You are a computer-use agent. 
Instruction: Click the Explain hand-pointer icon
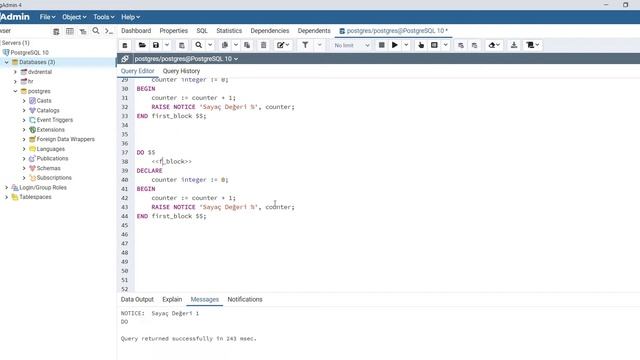[x=421, y=45]
